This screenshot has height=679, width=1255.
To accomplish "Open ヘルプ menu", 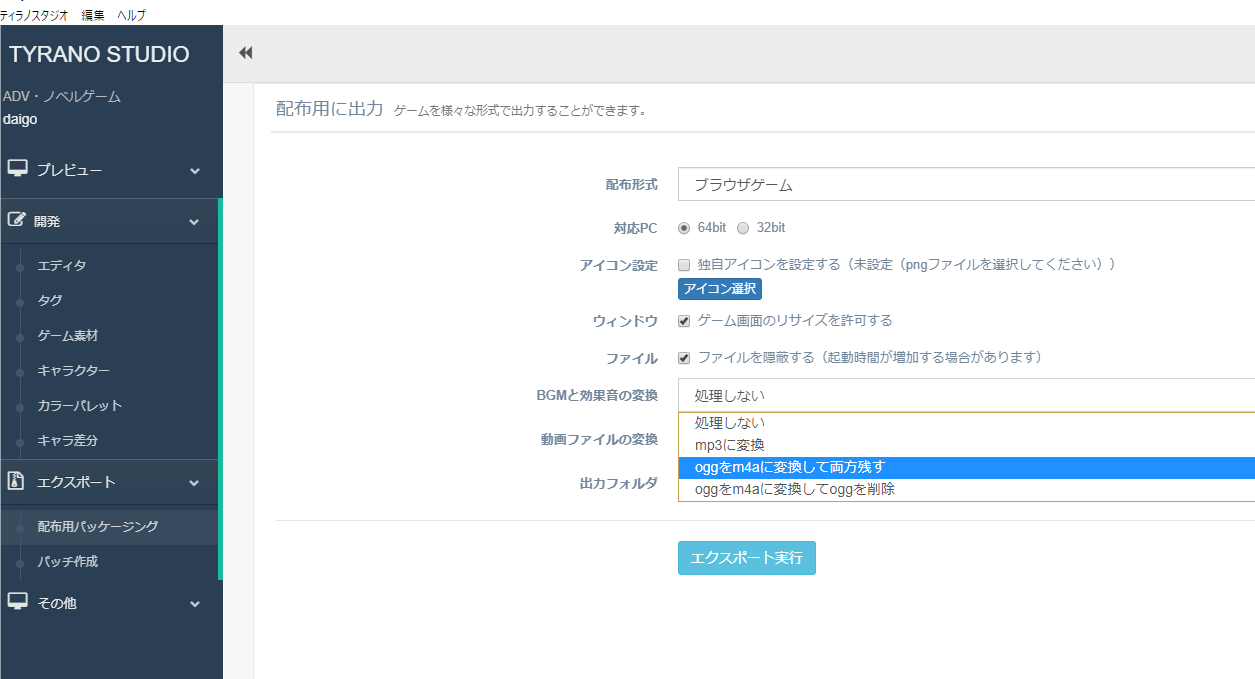I will (x=131, y=15).
